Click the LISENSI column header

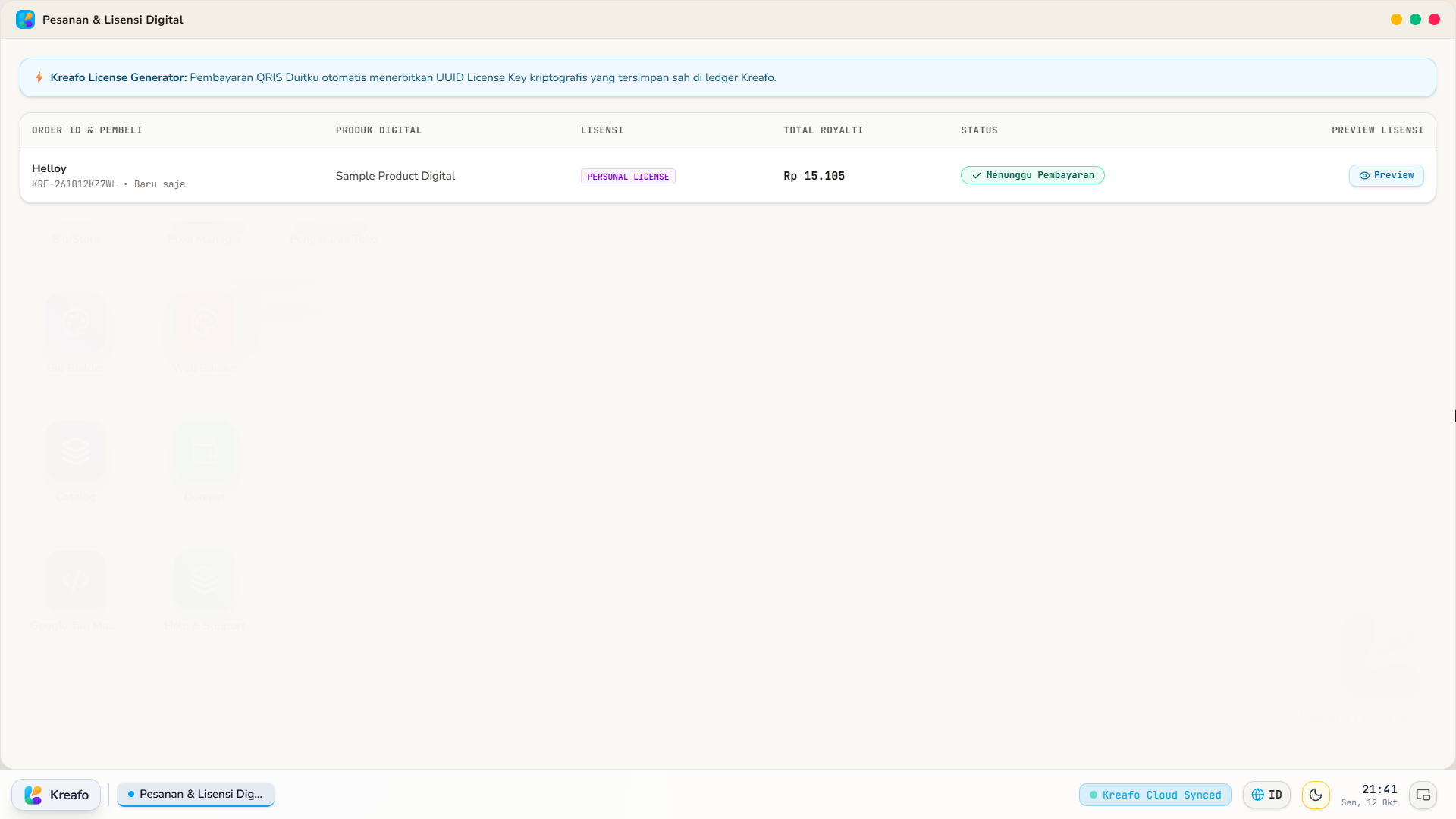(x=602, y=130)
